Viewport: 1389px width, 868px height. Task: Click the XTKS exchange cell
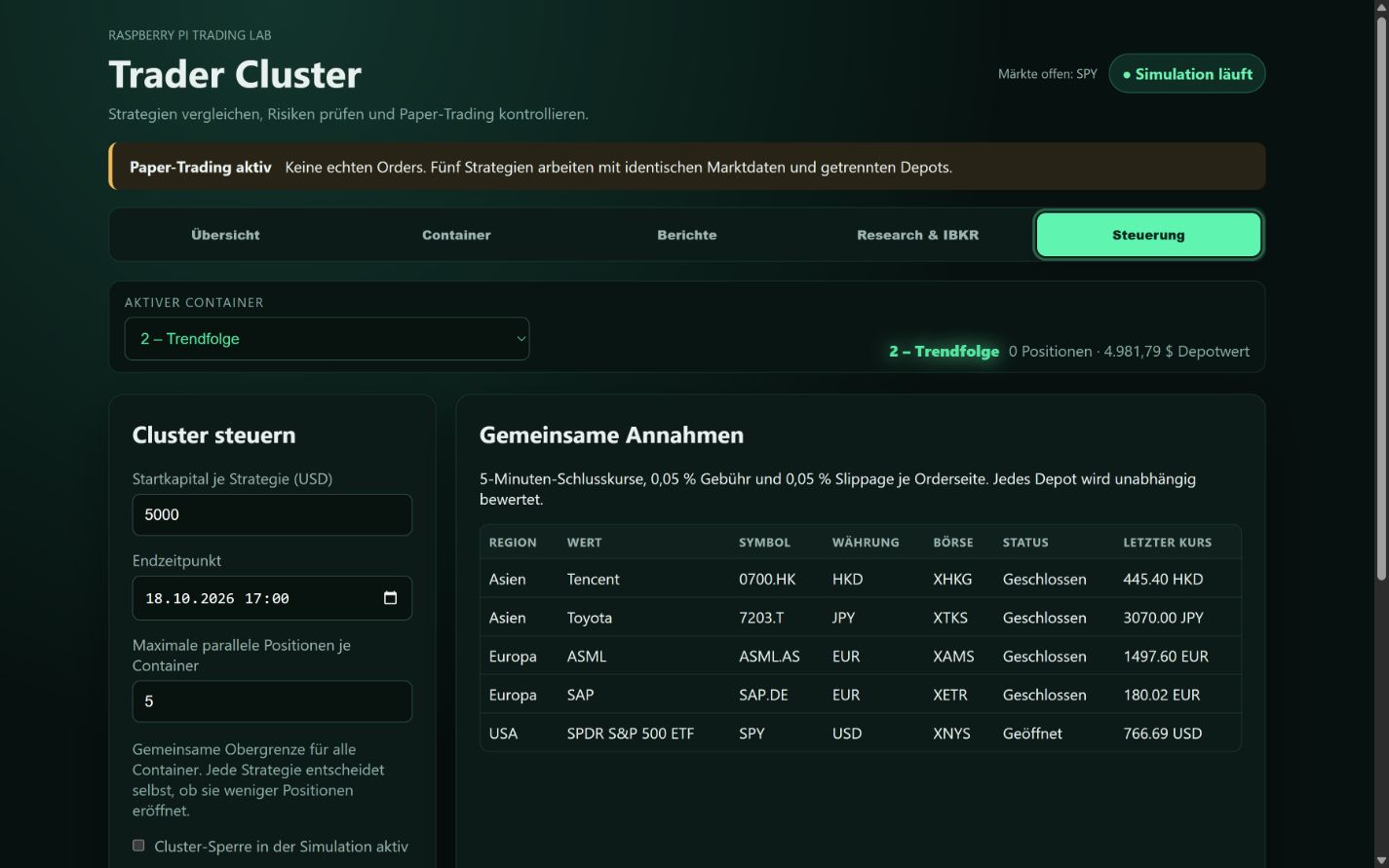pos(950,618)
